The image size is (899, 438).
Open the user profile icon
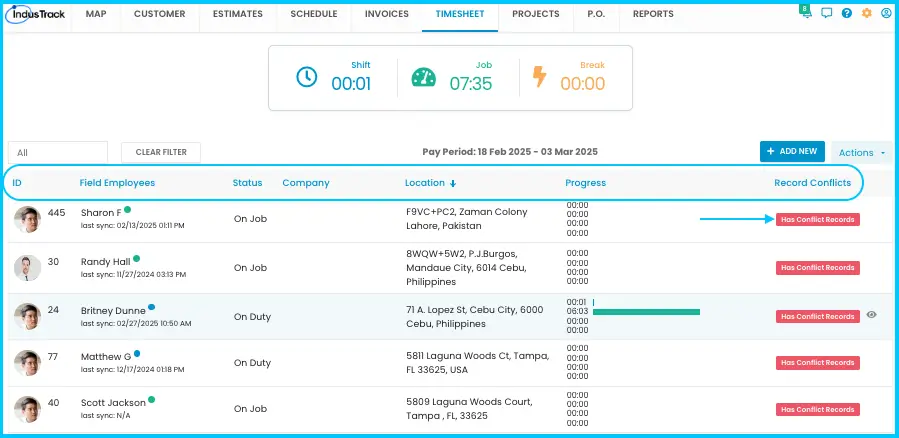point(886,13)
